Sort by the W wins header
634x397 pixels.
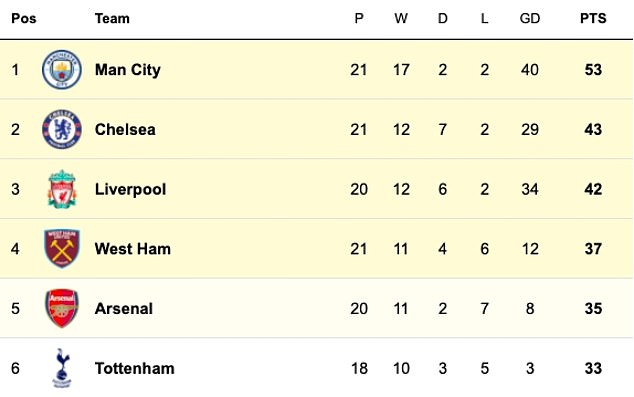(401, 19)
